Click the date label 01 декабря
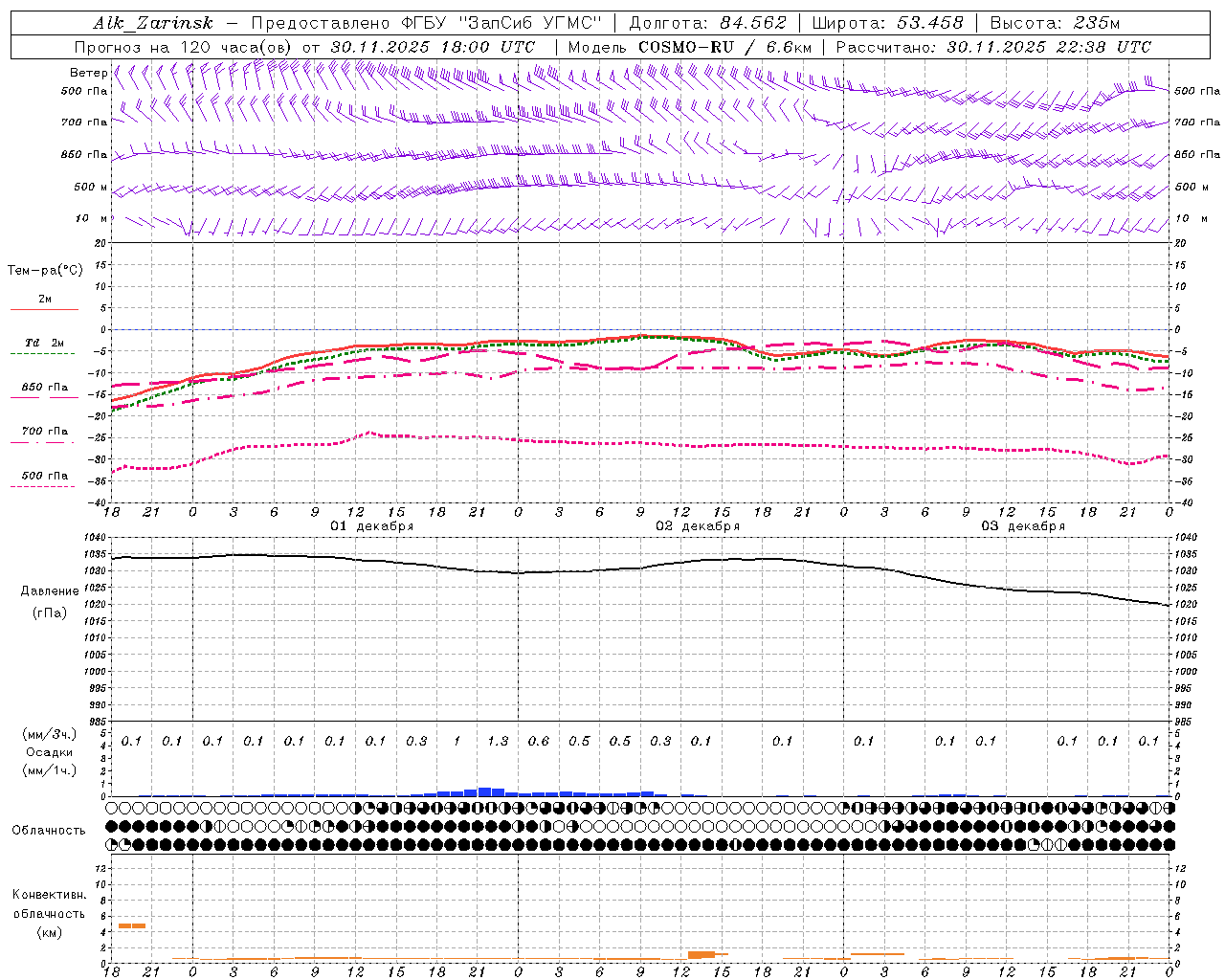1225x980 pixels. pos(372,526)
